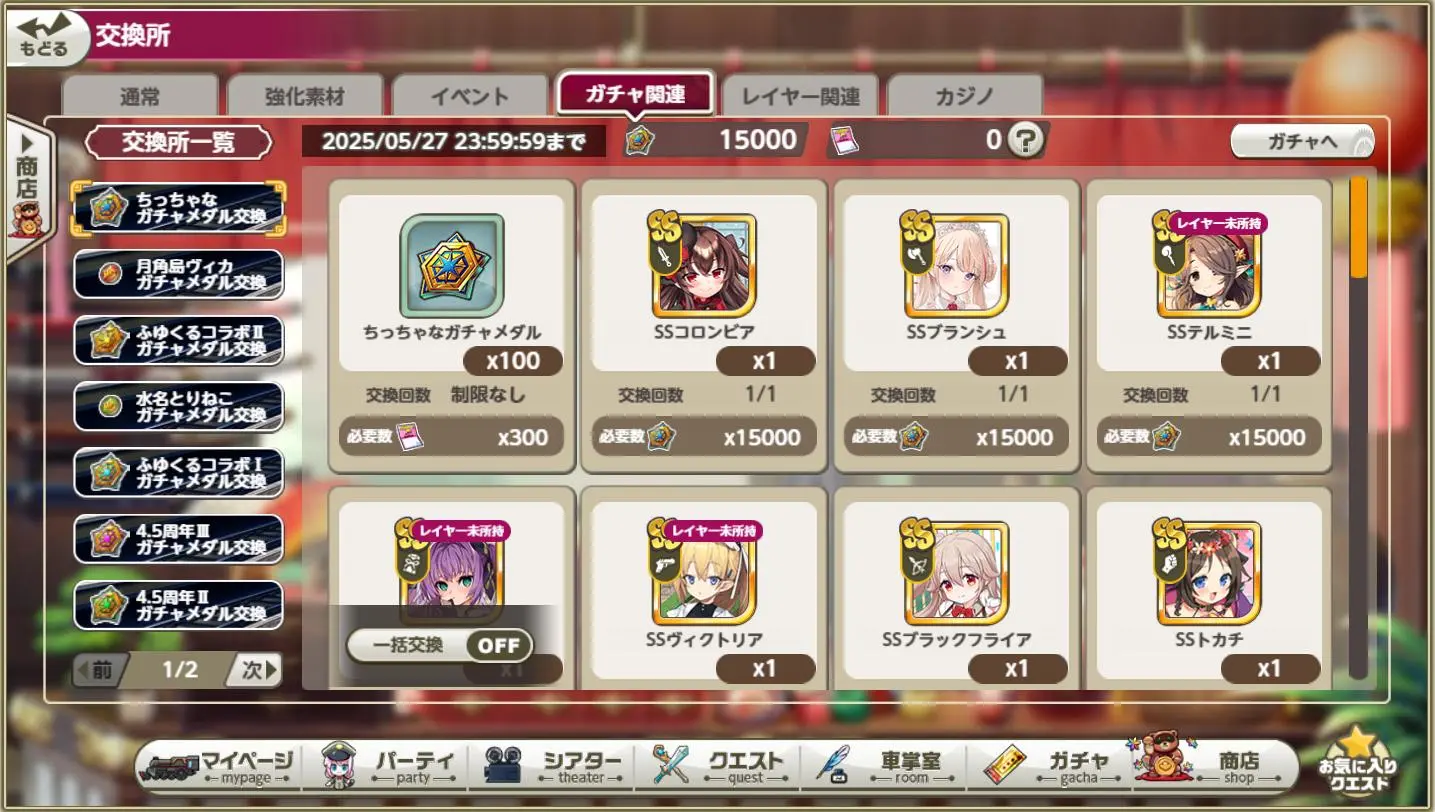Click the orange vertical scrollbar handle
The image size is (1435, 812).
pos(1358,227)
